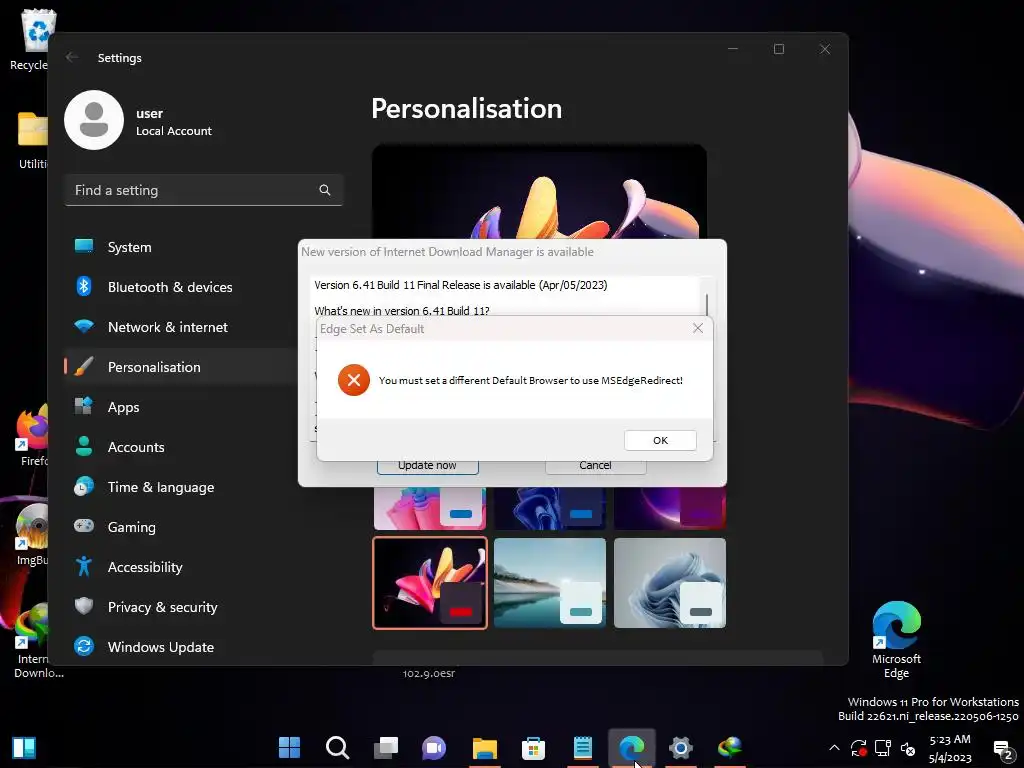Open the taskbar clock and date
1024x768 pixels.
tap(950, 748)
